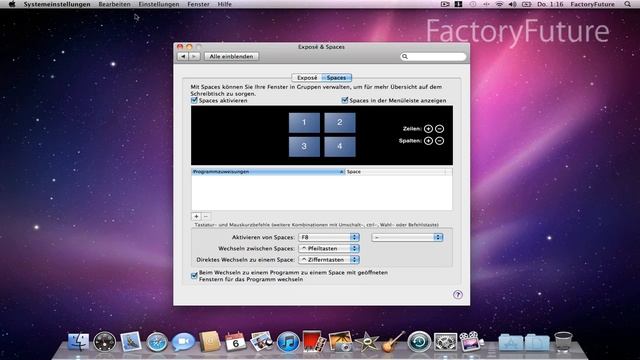This screenshot has height=360, width=640.
Task: Open the Einstellungen menu
Action: (x=159, y=4)
